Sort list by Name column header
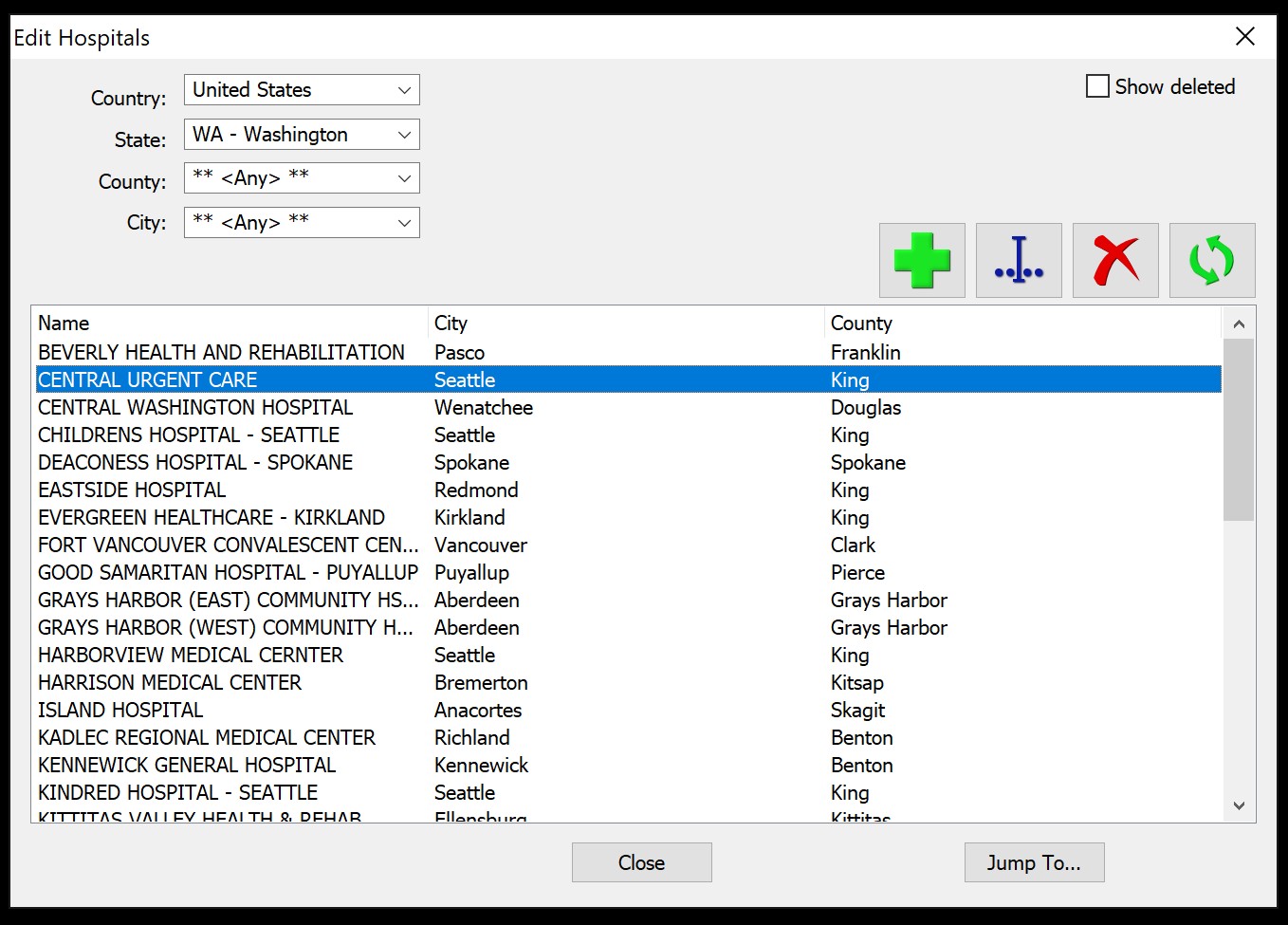Viewport: 1288px width, 925px height. pyautogui.click(x=230, y=324)
